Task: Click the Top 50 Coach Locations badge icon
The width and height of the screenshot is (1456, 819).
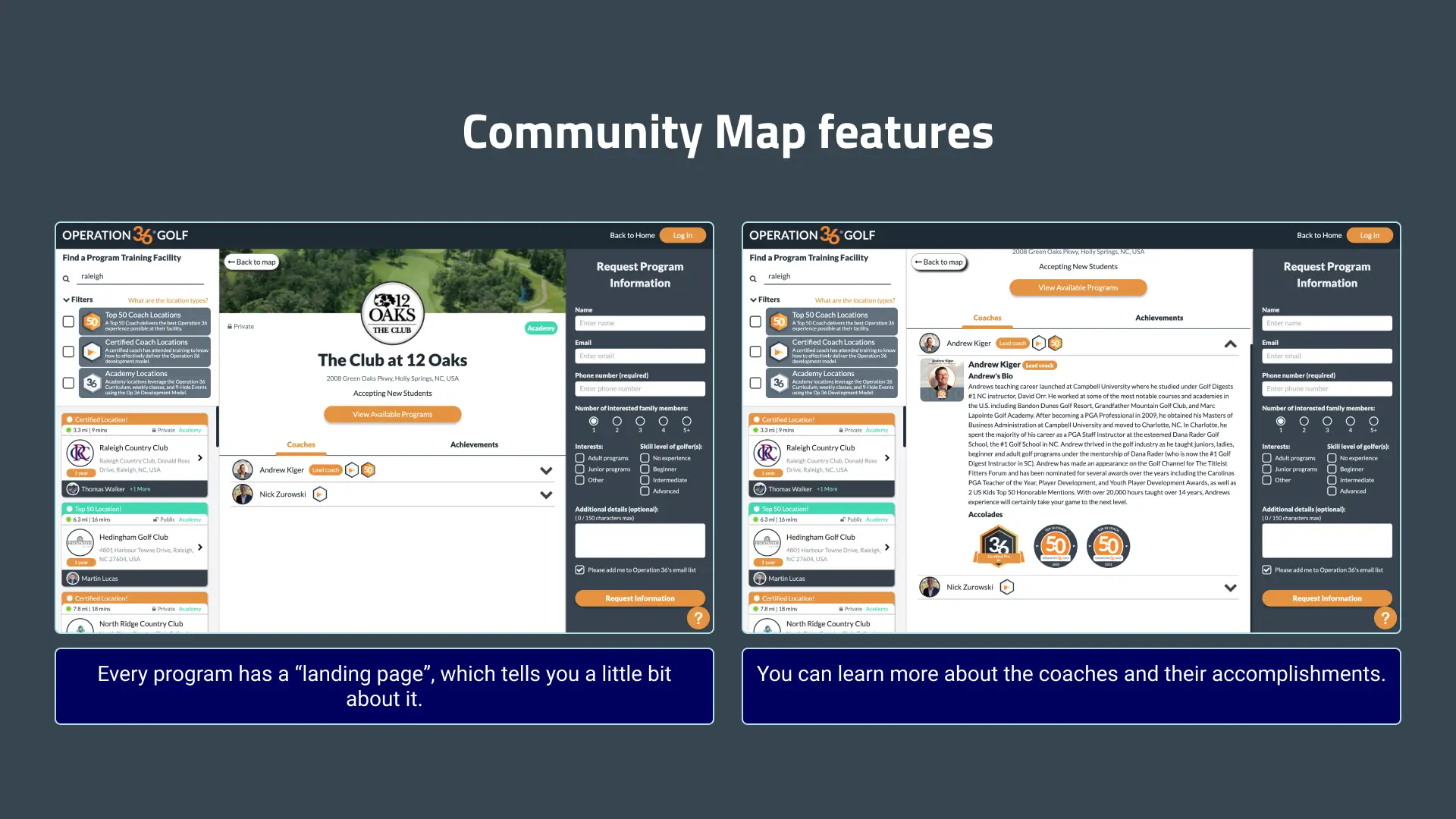Action: point(91,321)
